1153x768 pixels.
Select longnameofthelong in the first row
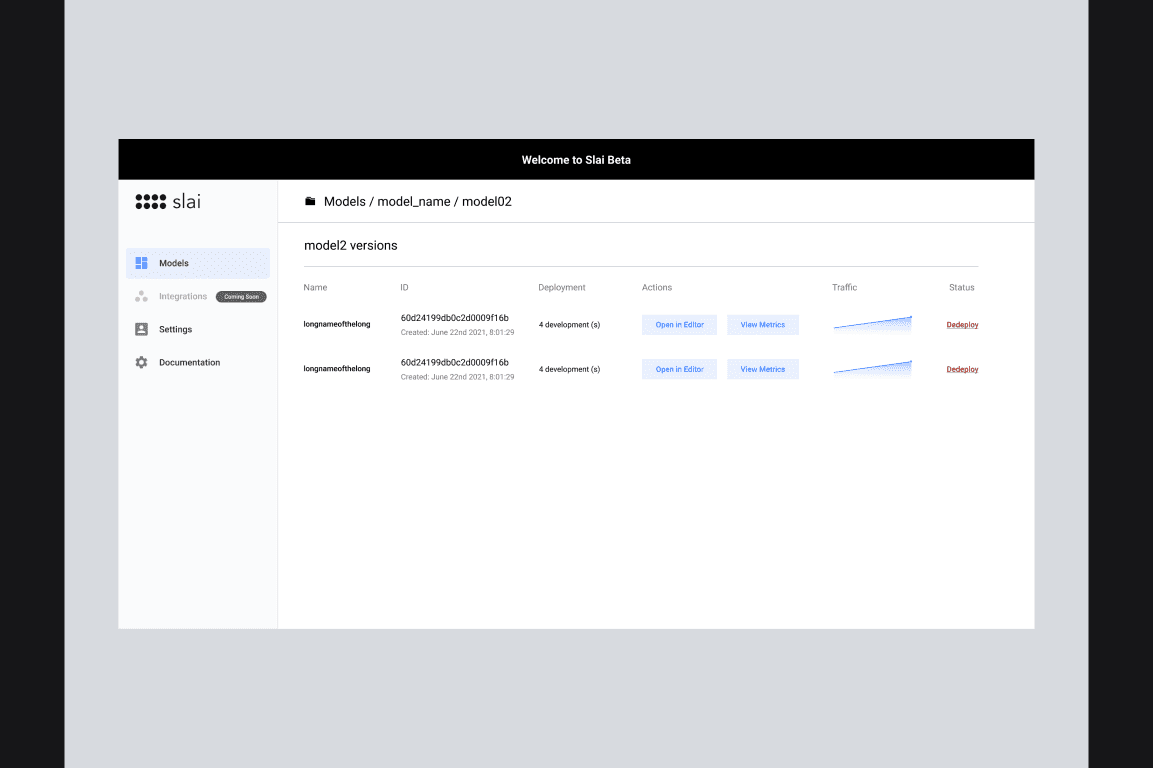(x=337, y=324)
